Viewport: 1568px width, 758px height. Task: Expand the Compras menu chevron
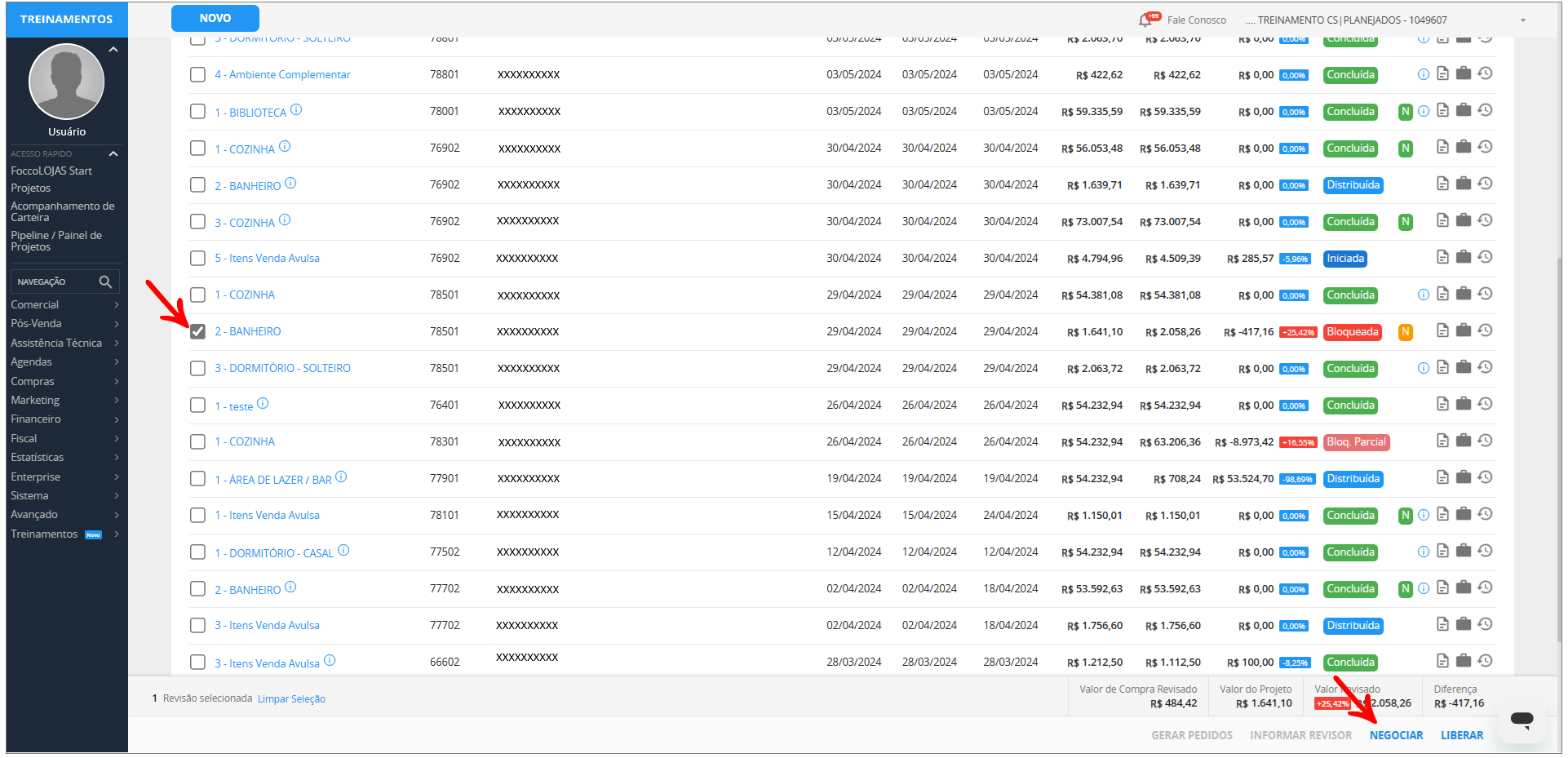[117, 382]
